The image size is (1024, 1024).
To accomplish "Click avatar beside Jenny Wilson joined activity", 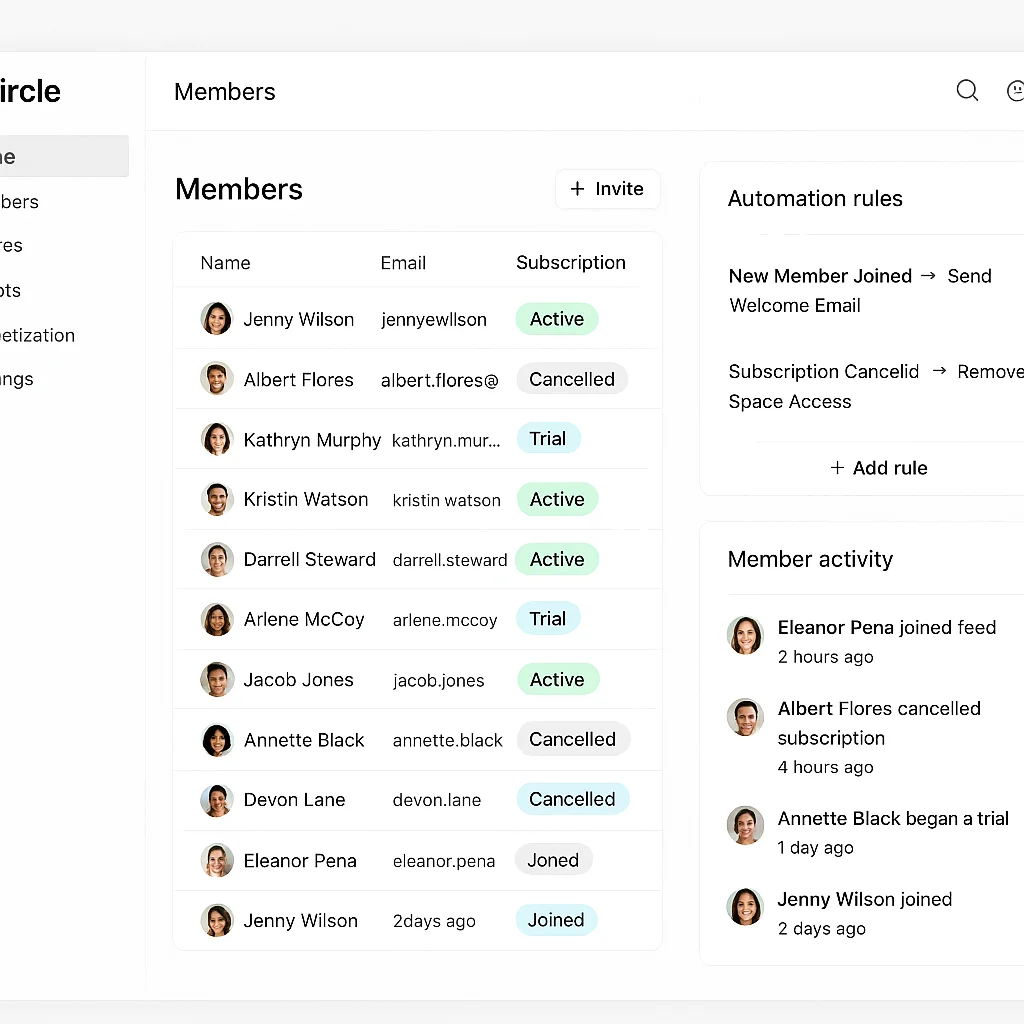I will [745, 906].
